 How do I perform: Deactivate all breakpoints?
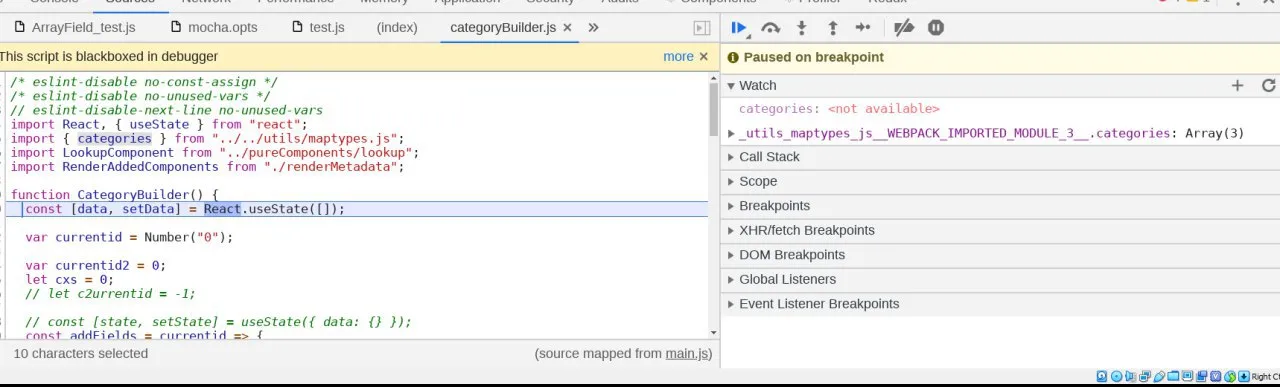tap(904, 28)
